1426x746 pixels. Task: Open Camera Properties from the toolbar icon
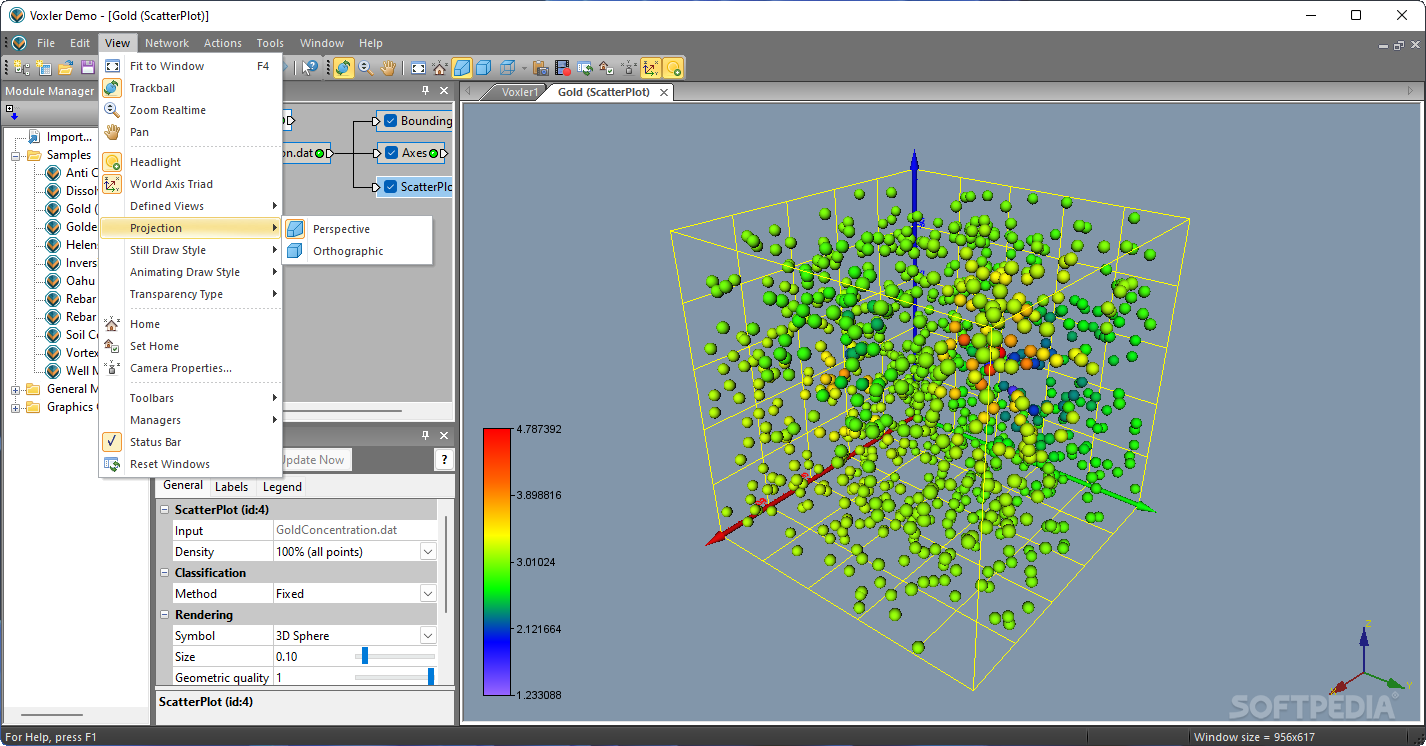click(628, 68)
